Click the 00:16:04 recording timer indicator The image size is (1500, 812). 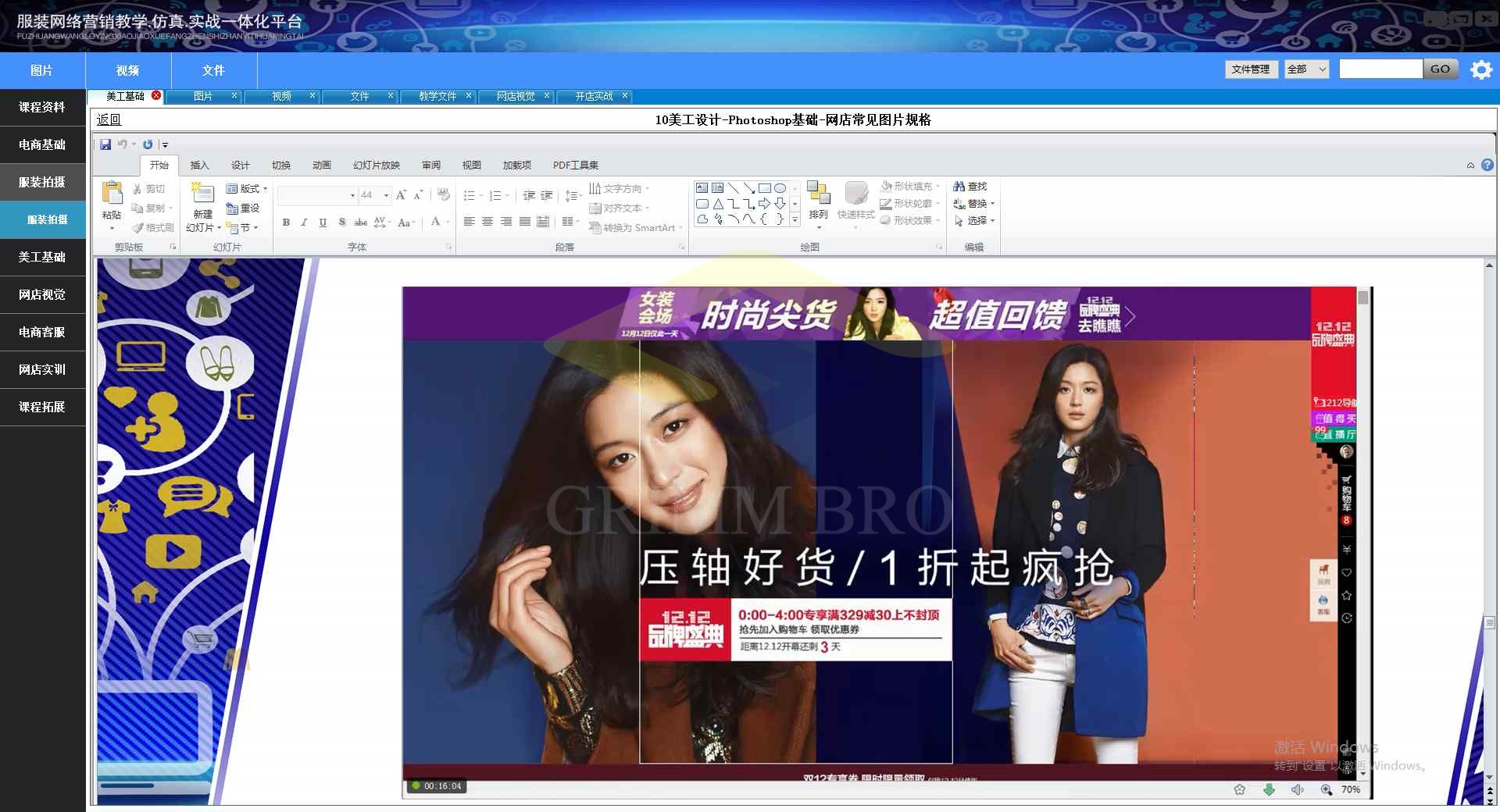437,786
